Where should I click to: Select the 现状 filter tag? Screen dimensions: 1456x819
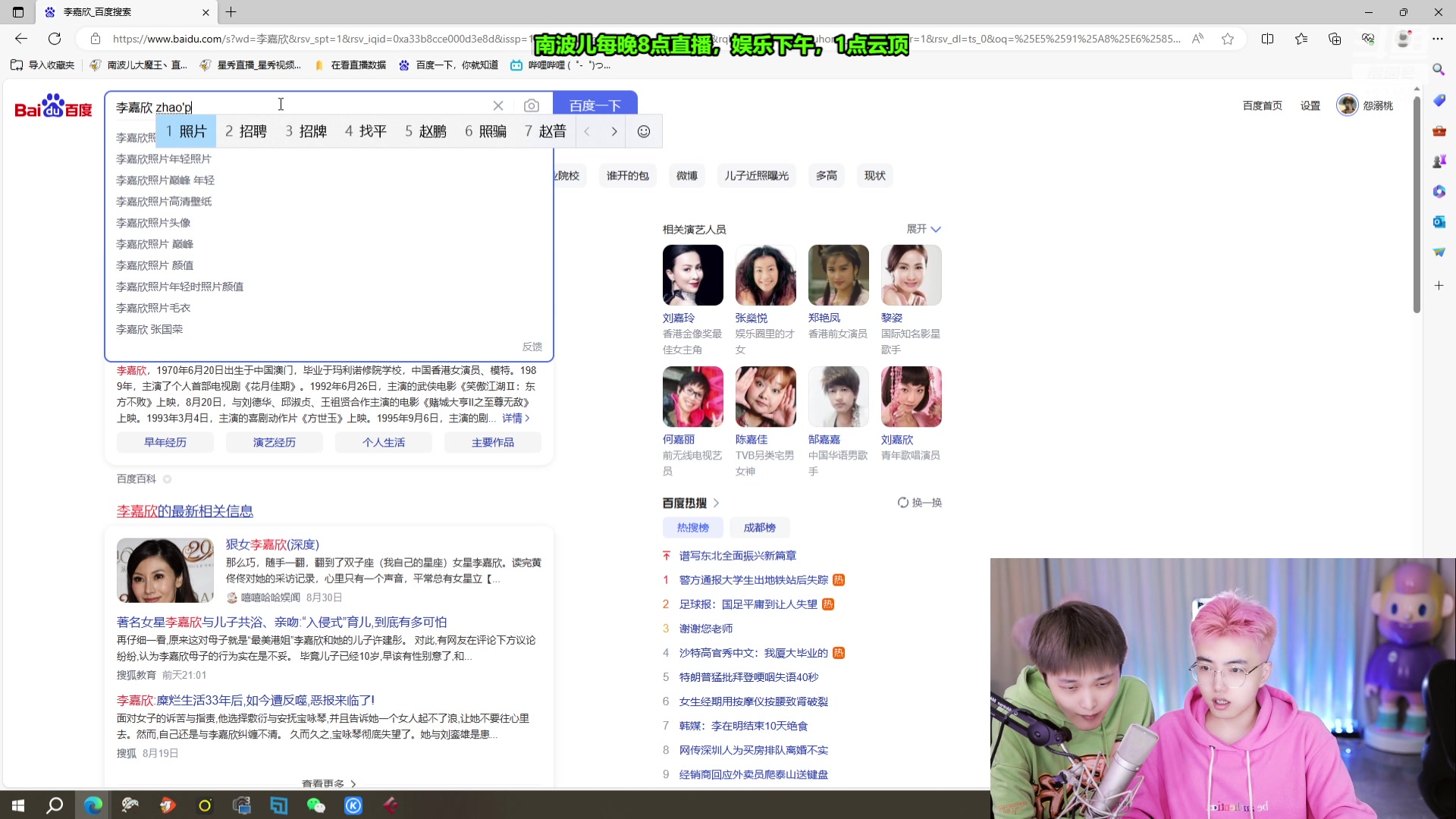point(875,176)
